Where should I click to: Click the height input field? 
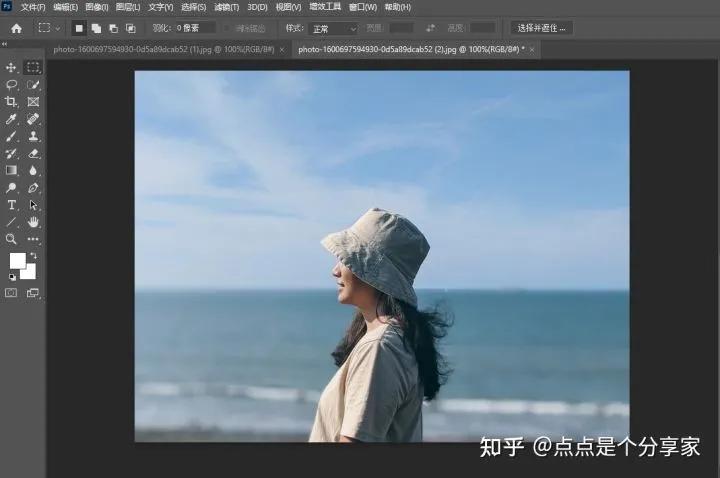(x=483, y=28)
